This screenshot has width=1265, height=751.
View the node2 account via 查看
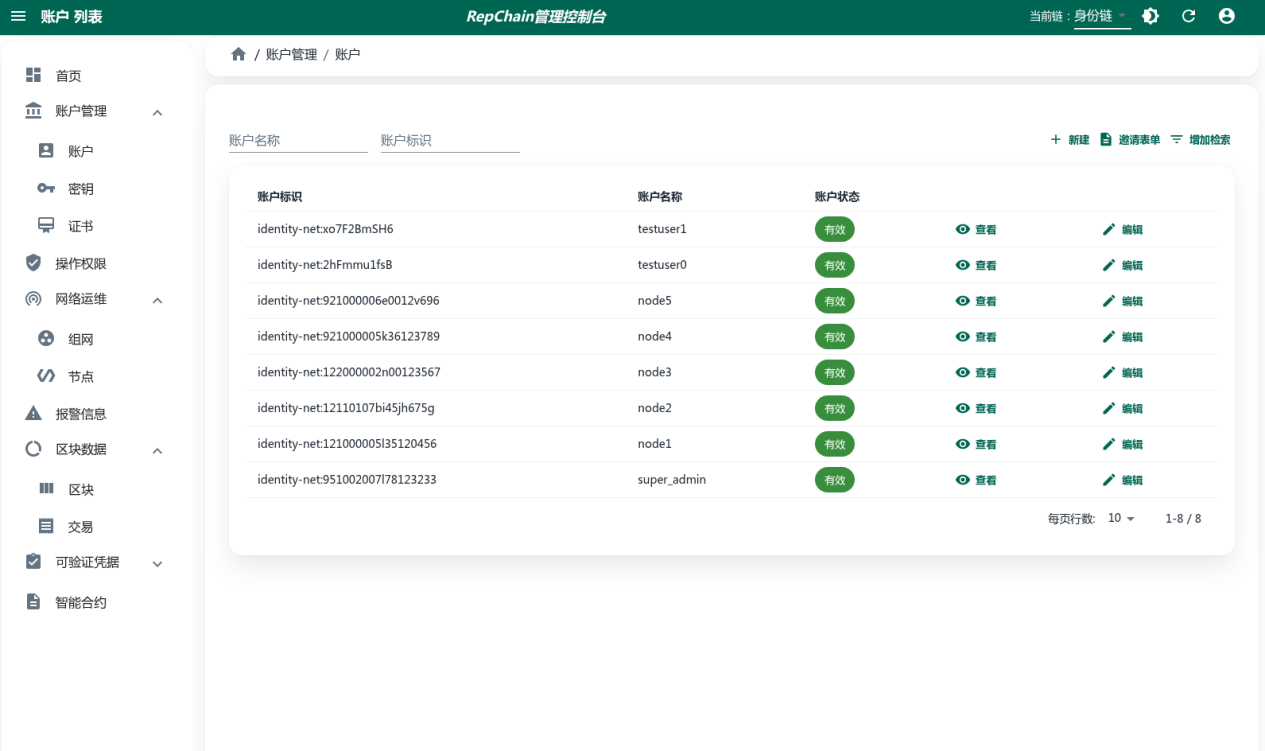tap(976, 408)
